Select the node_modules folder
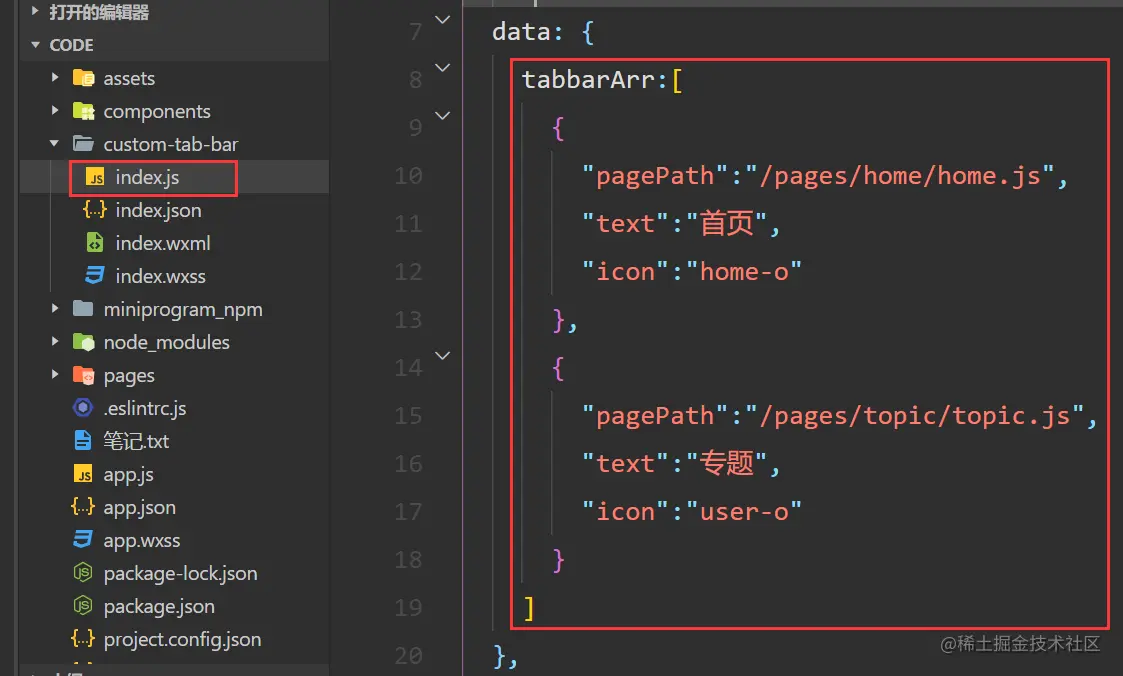Image resolution: width=1123 pixels, height=676 pixels. (166, 343)
